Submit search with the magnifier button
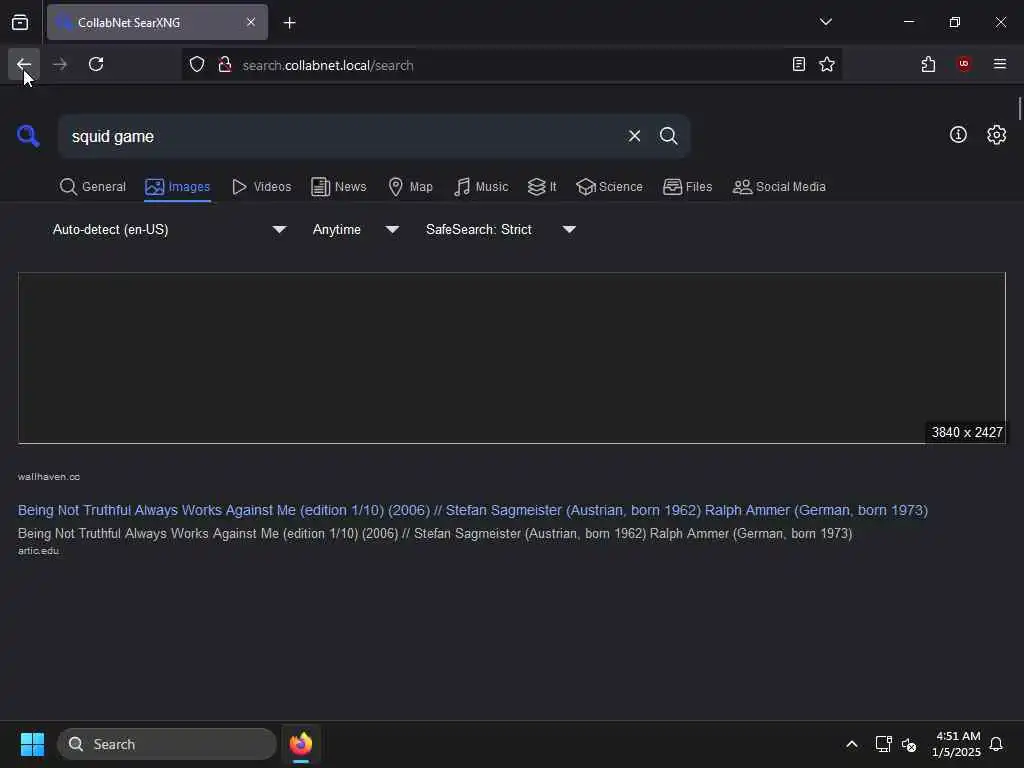 668,136
